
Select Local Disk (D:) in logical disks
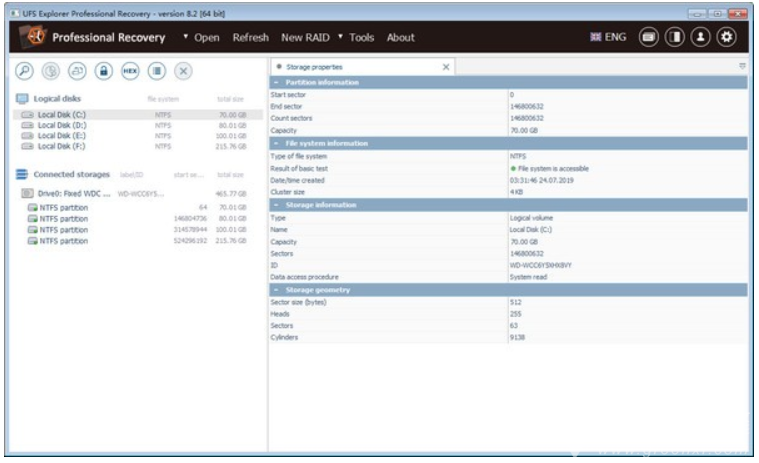(x=138, y=125)
